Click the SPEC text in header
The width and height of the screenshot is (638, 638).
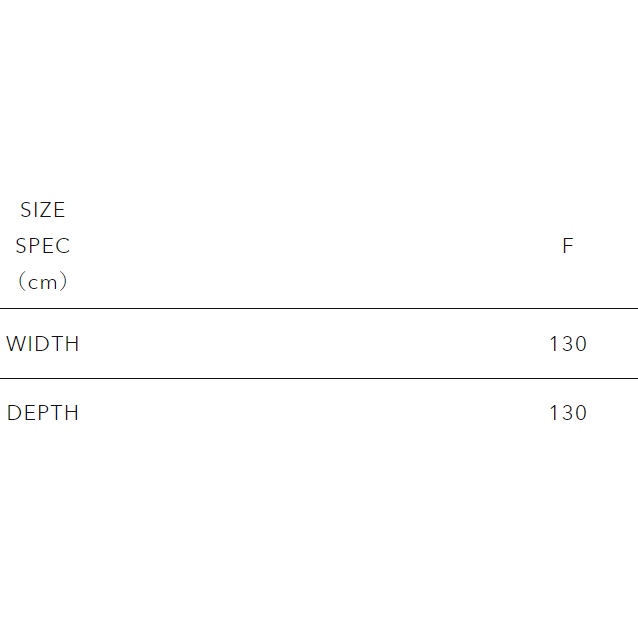pyautogui.click(x=43, y=246)
